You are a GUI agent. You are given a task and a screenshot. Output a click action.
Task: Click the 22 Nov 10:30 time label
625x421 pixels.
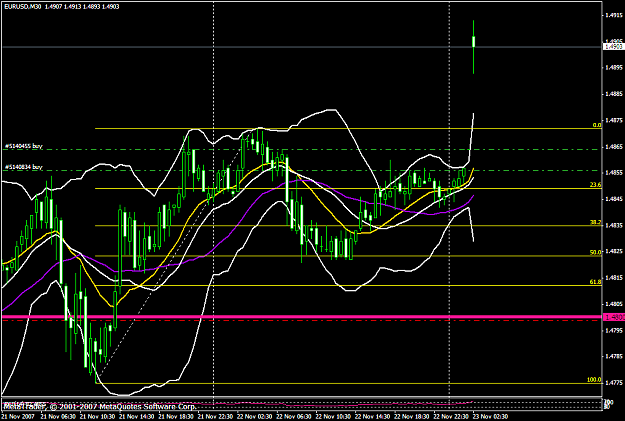click(333, 417)
